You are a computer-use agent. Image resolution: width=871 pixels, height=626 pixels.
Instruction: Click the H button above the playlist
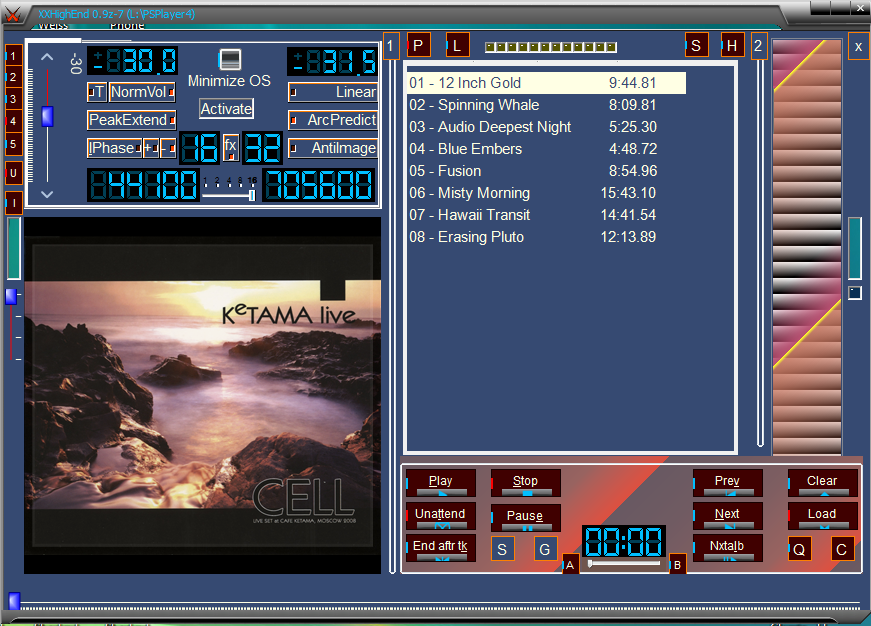coord(732,46)
